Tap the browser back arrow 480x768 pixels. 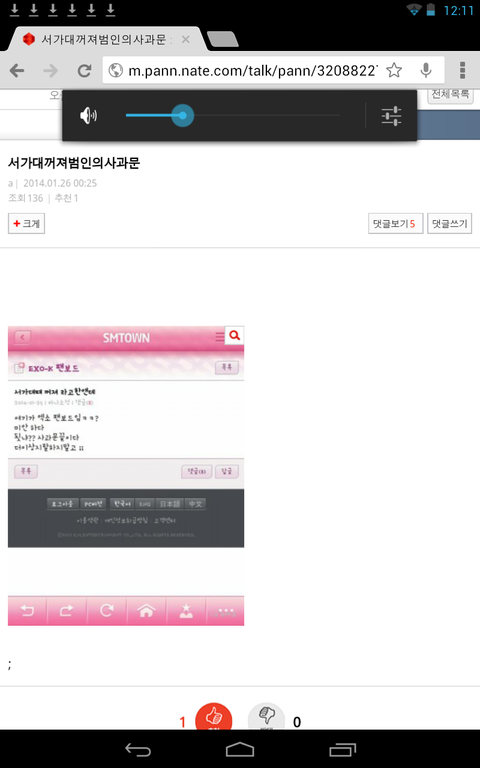(x=17, y=71)
